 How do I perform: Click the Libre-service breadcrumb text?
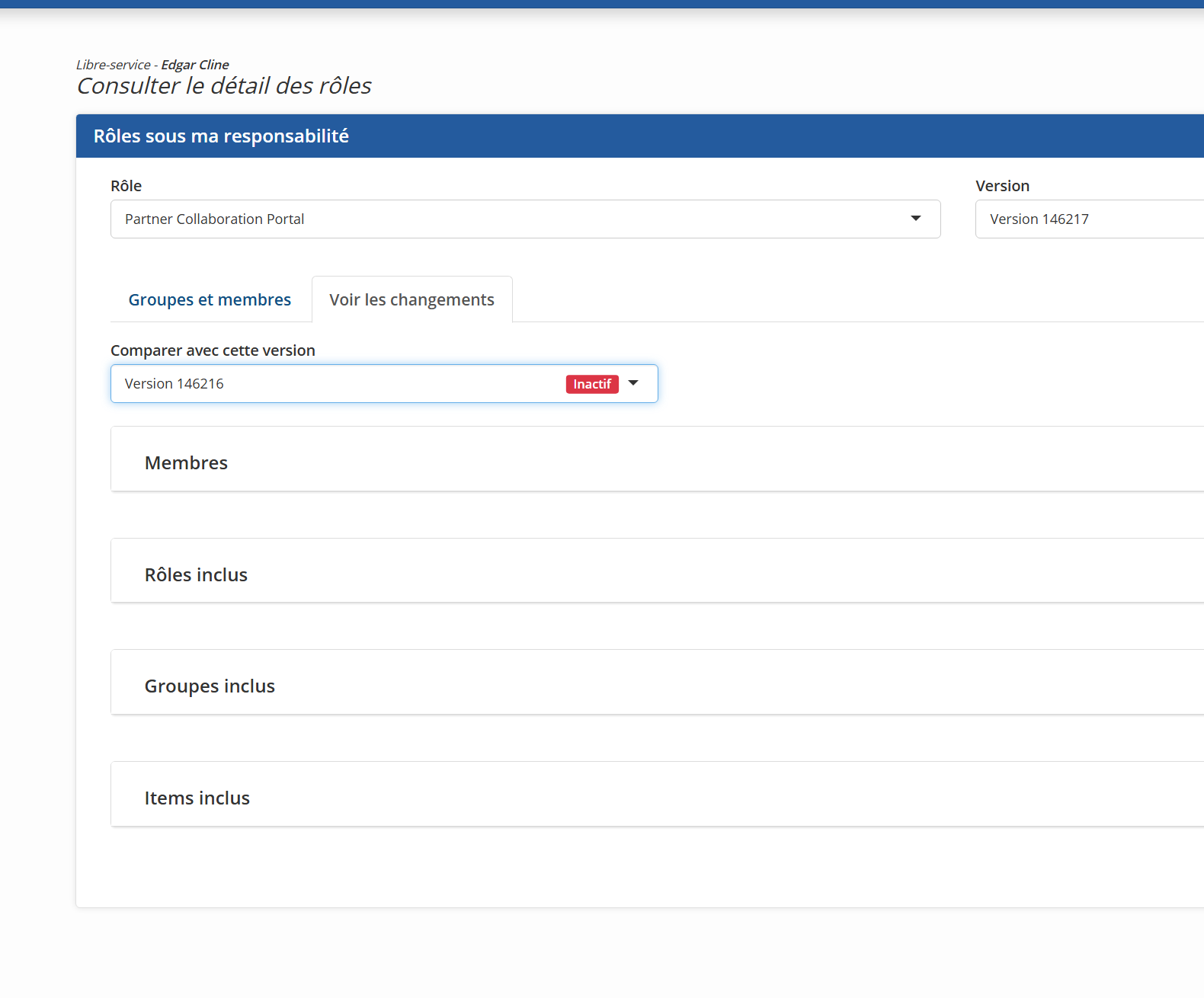pyautogui.click(x=114, y=65)
